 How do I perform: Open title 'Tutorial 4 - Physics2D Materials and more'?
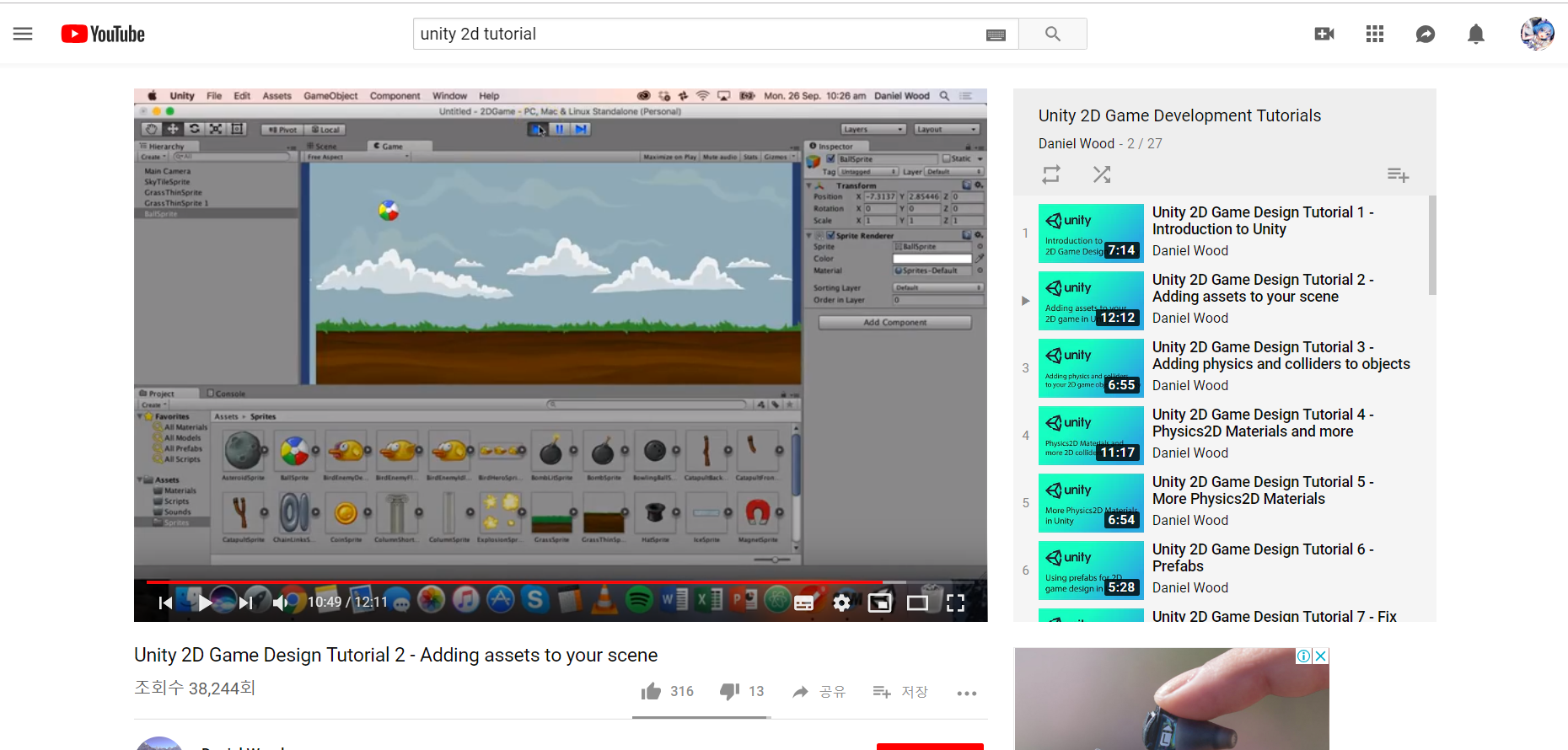tap(1263, 423)
